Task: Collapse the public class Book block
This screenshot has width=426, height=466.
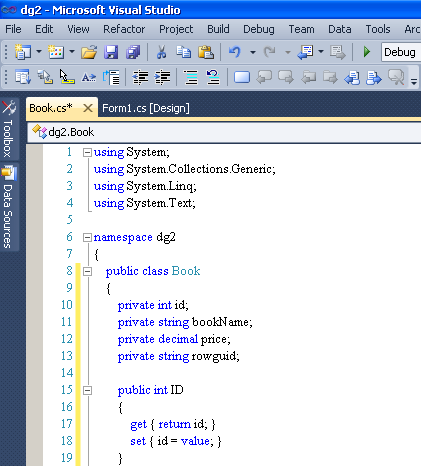Action: point(87,271)
